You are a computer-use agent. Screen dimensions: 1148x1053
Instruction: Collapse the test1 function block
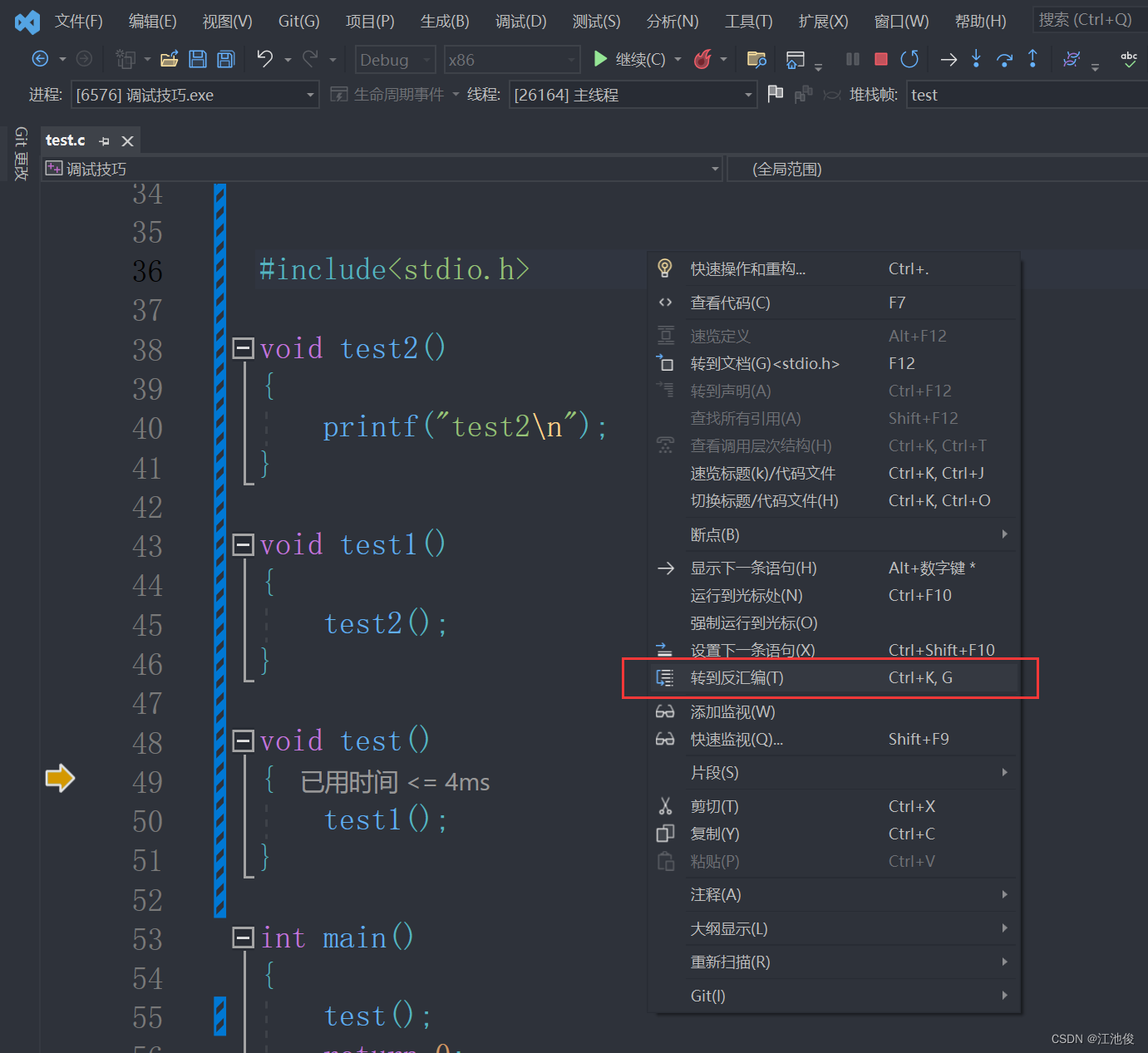pyautogui.click(x=243, y=545)
